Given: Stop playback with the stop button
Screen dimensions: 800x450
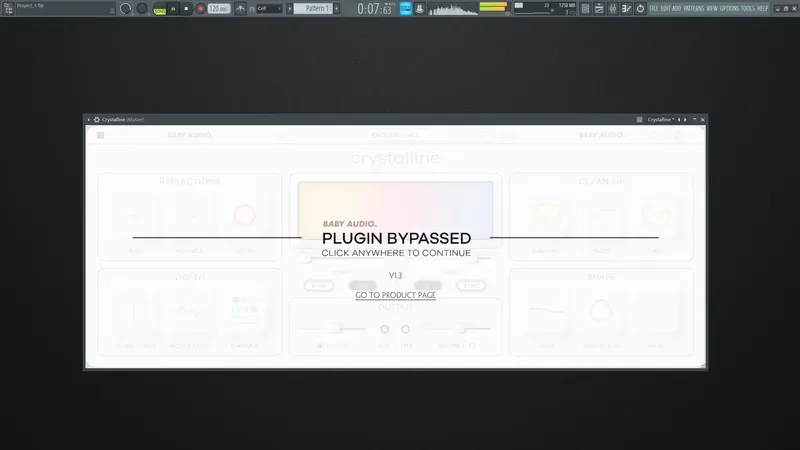Looking at the screenshot, I should point(186,9).
